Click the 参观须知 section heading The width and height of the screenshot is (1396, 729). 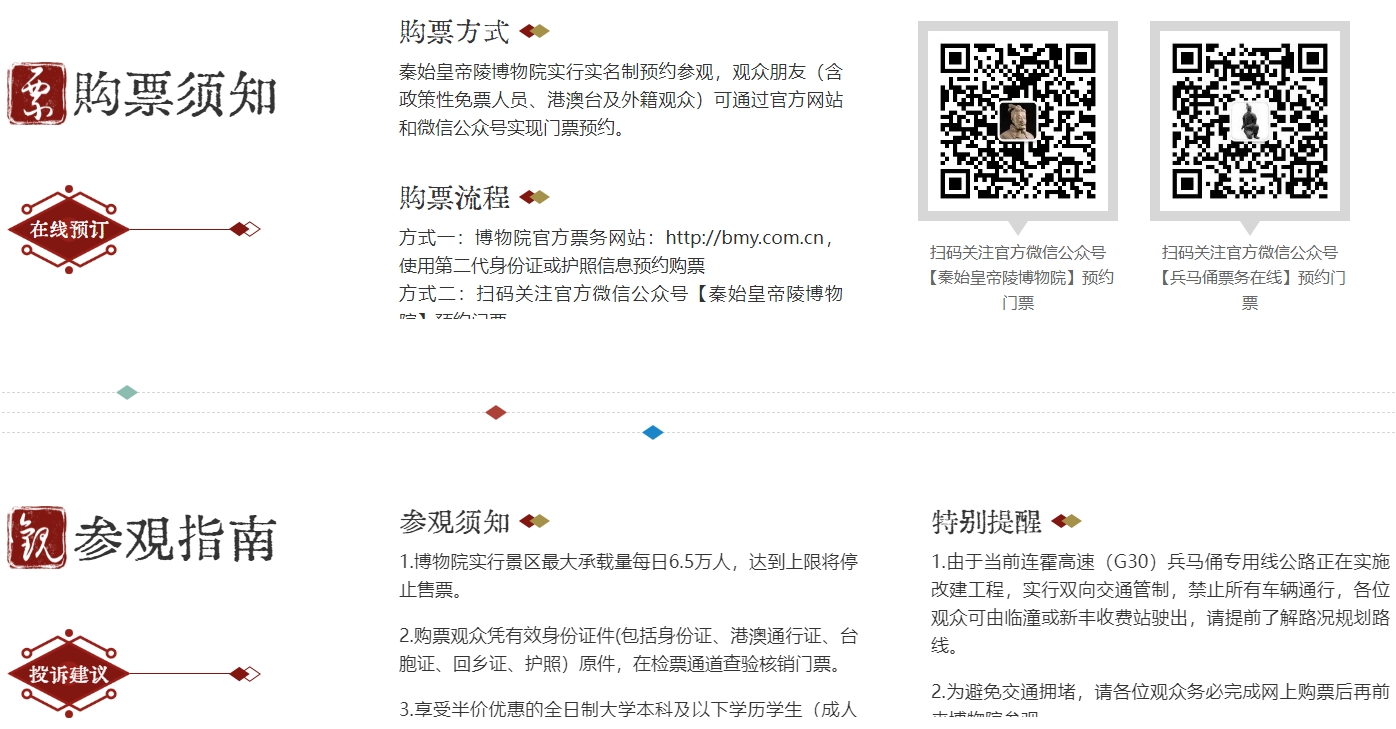point(454,521)
